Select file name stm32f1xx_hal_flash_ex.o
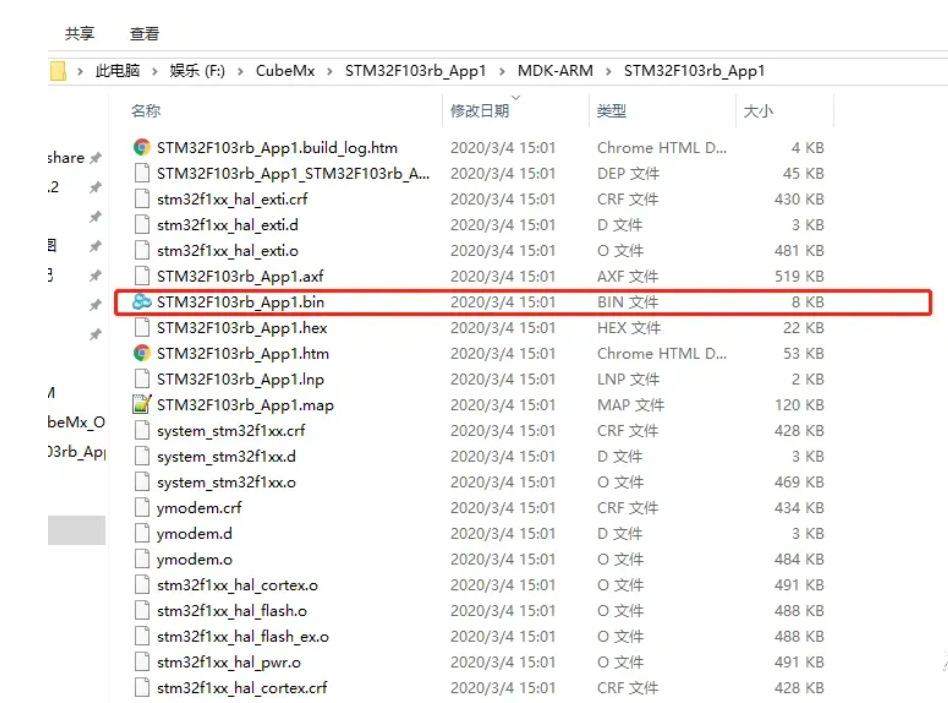 click(242, 637)
